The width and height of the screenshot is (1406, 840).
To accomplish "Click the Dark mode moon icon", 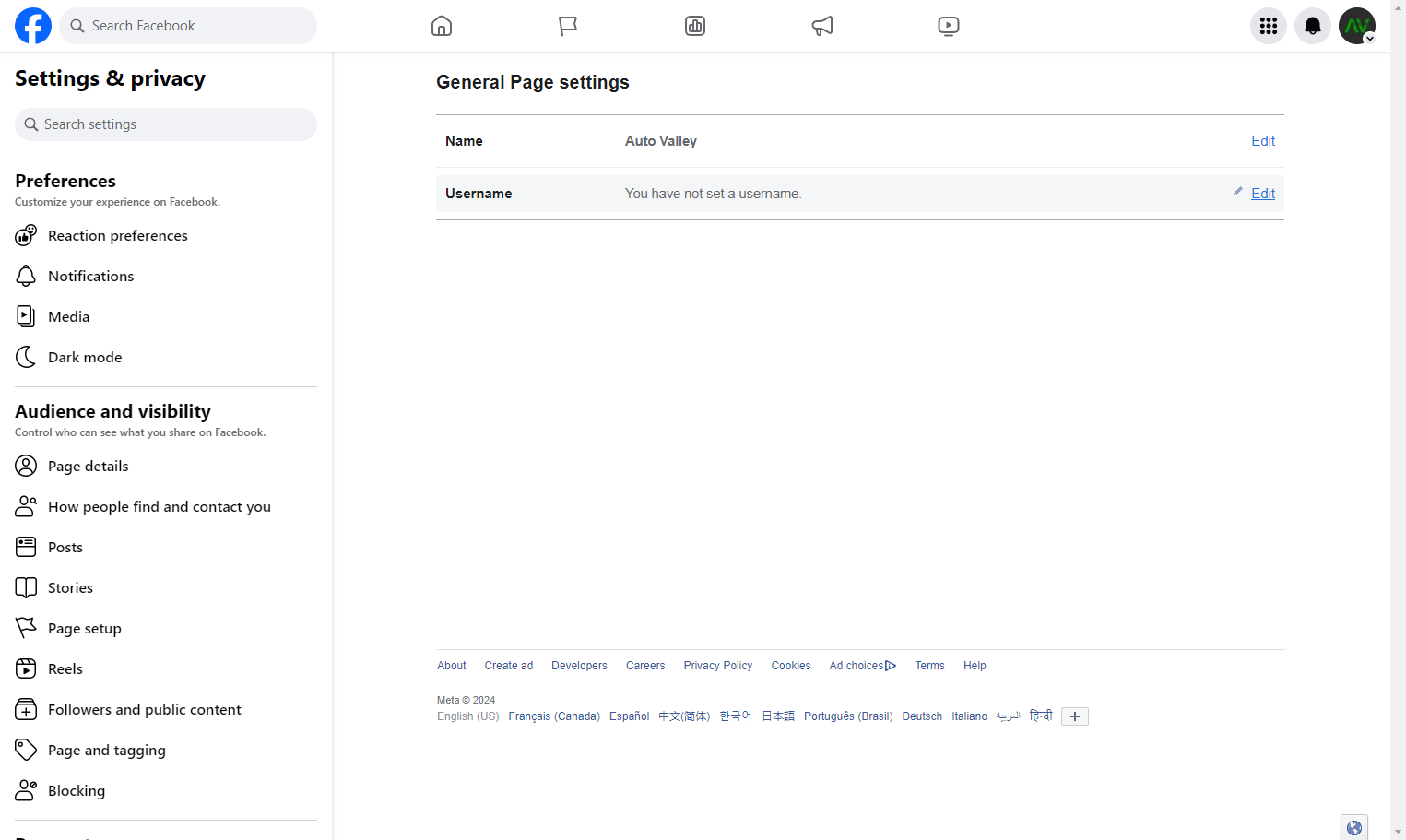I will point(26,357).
